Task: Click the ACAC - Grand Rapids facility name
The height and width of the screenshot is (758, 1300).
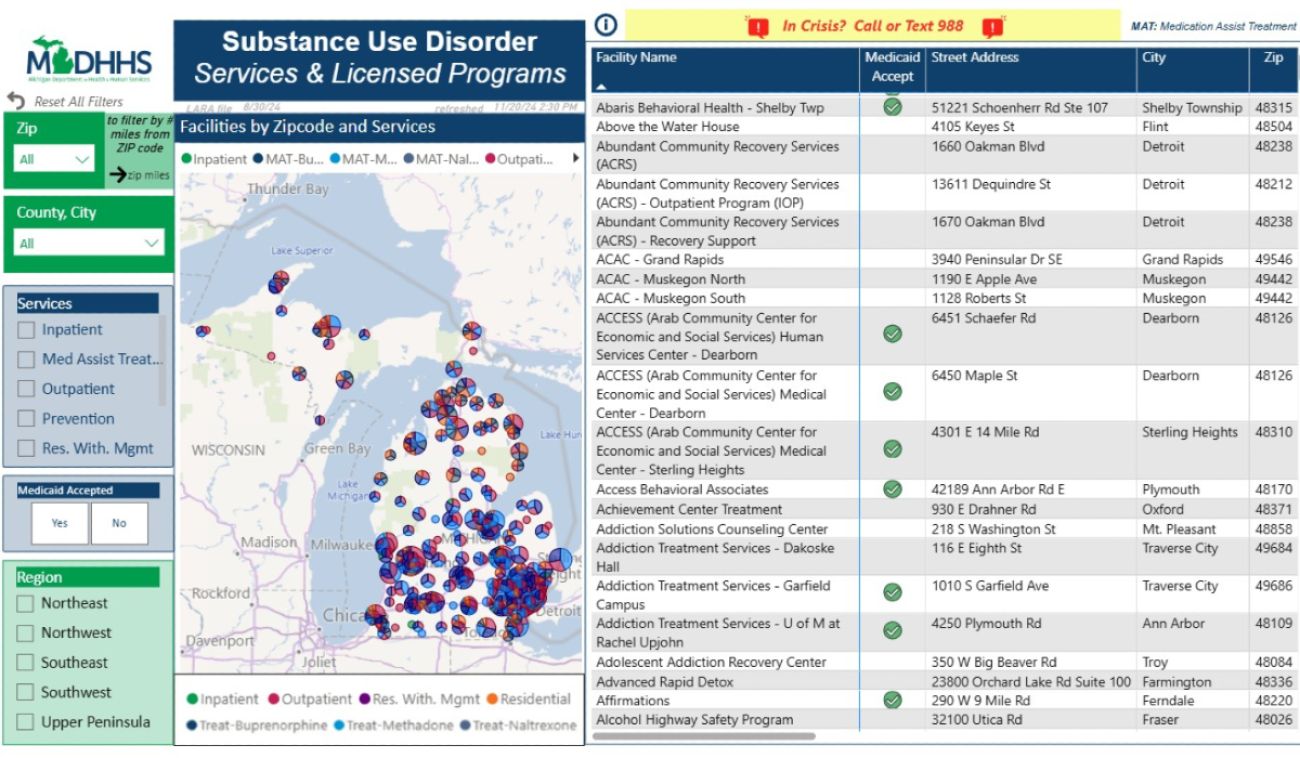Action: coord(660,260)
